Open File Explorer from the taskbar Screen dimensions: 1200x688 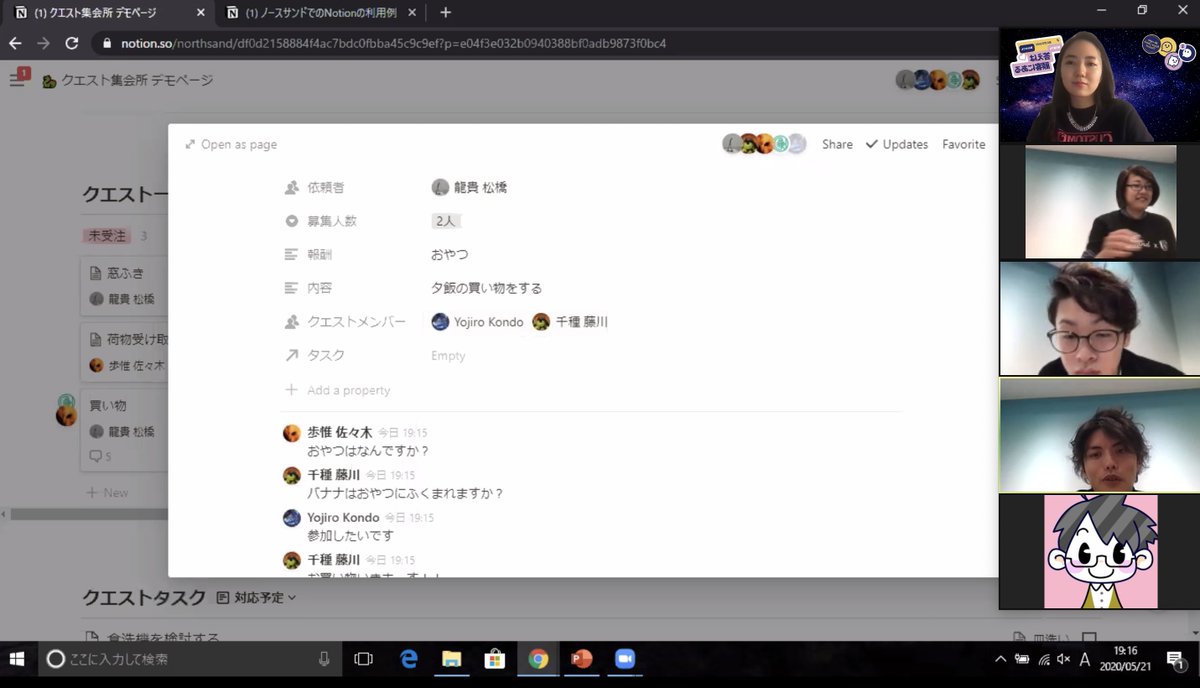(452, 659)
